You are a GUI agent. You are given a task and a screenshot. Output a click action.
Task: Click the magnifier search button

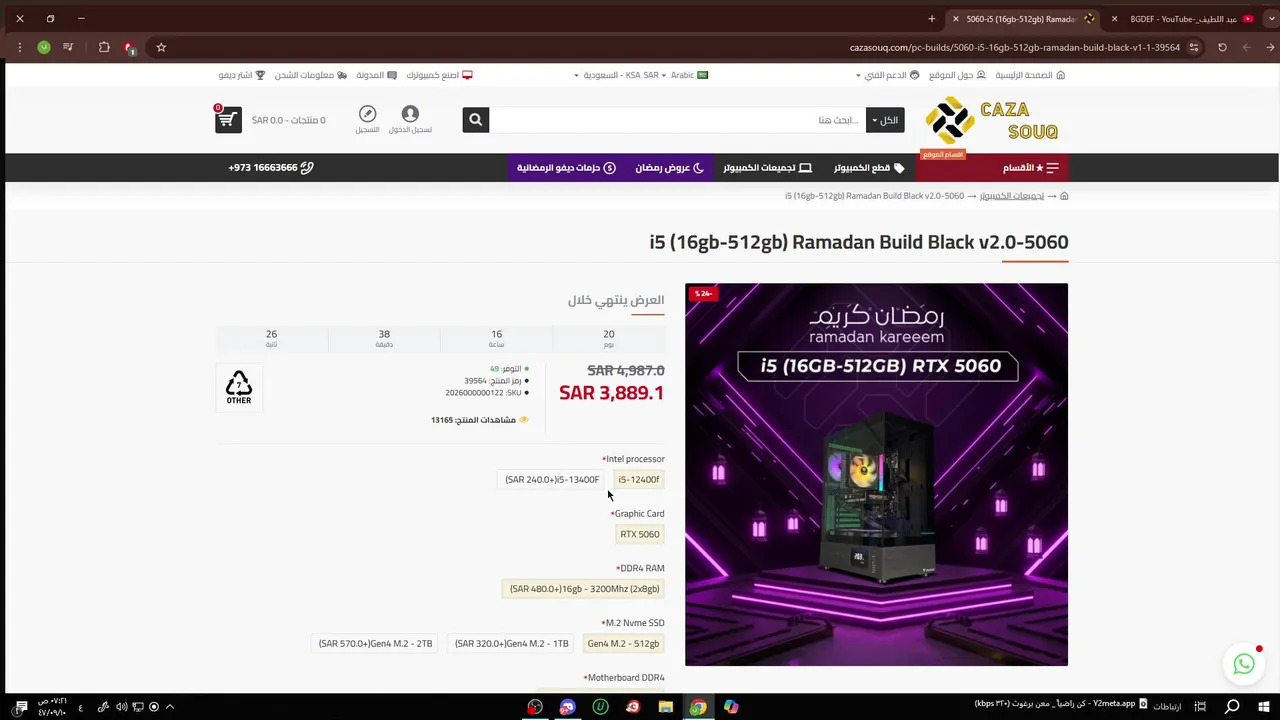[x=476, y=120]
